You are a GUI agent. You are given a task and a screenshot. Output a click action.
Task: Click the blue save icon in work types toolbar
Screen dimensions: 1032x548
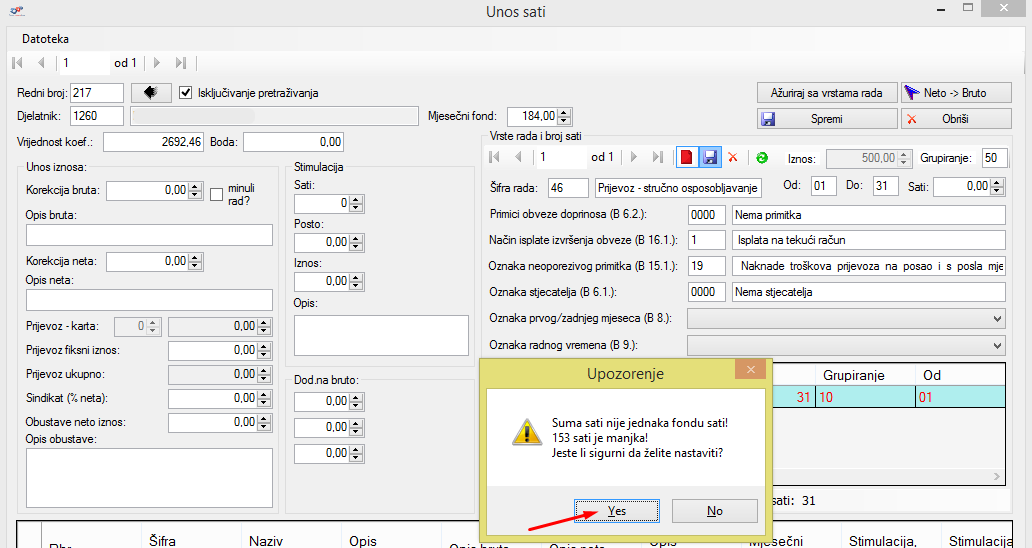(709, 158)
